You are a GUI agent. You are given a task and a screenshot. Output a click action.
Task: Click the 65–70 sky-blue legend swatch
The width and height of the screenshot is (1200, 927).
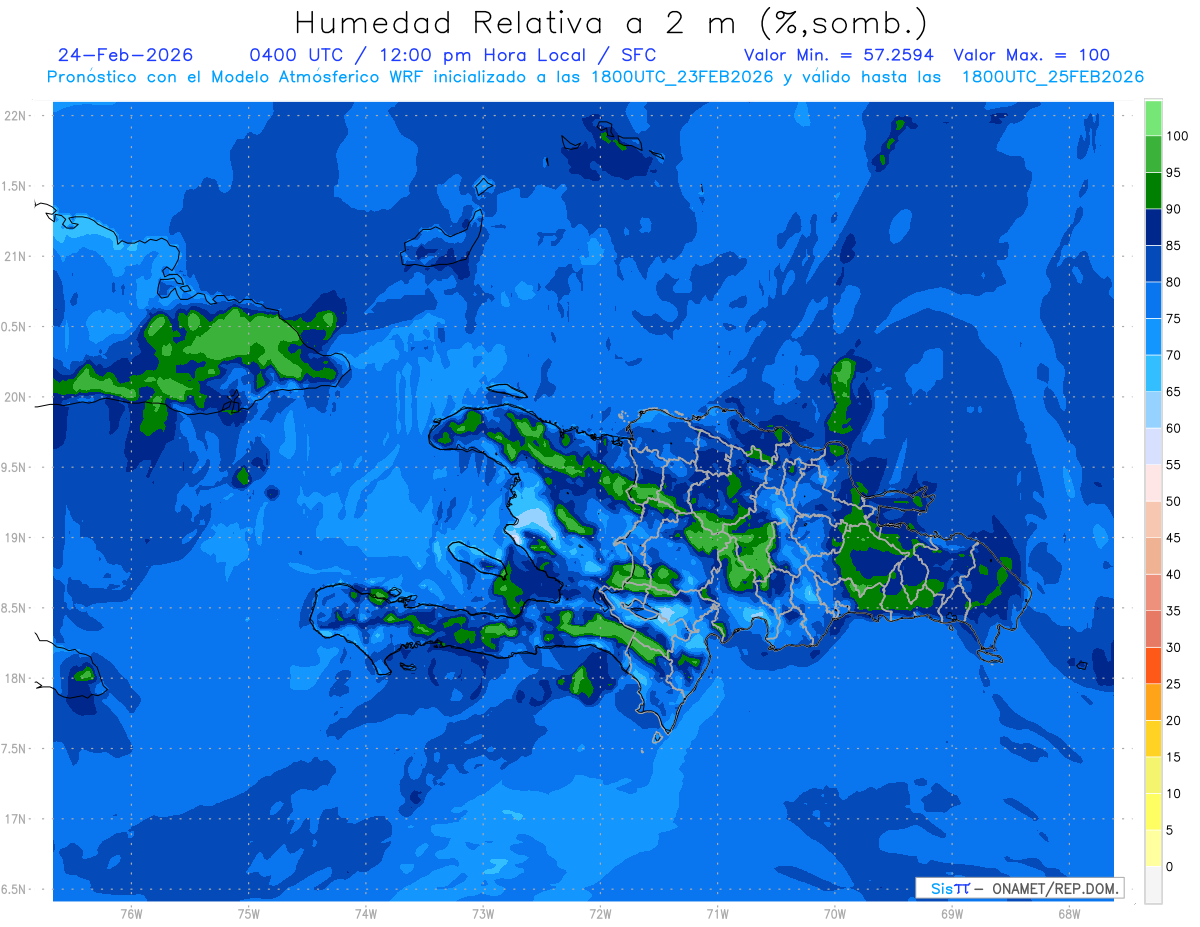[x=1153, y=374]
